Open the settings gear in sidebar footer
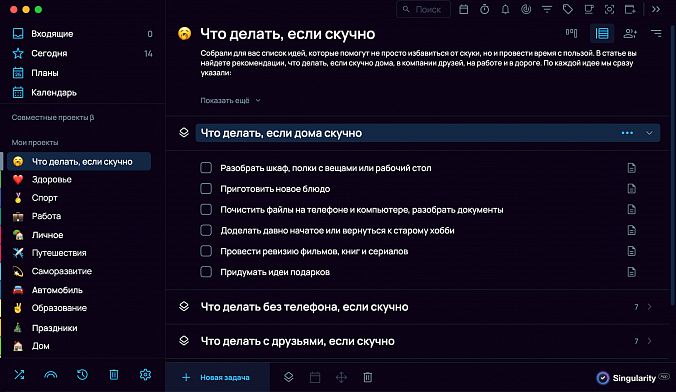The width and height of the screenshot is (676, 392). tap(145, 374)
